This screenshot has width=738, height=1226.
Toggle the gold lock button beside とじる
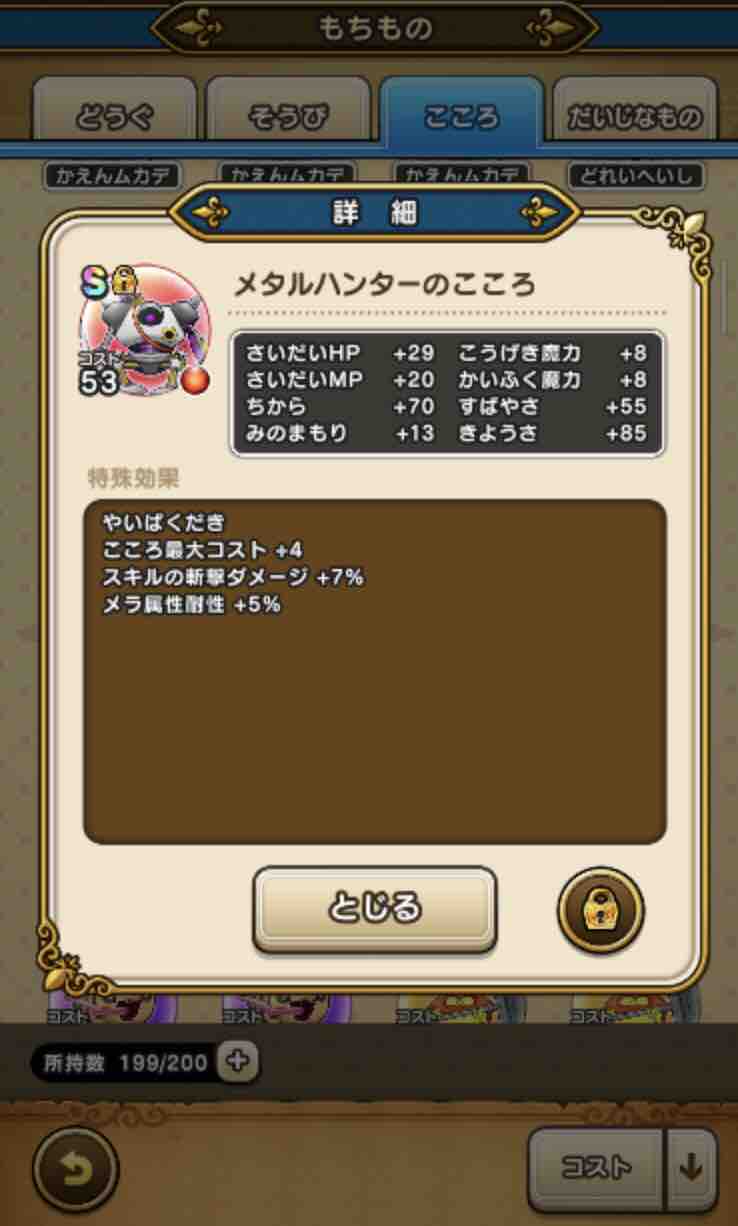pos(600,911)
